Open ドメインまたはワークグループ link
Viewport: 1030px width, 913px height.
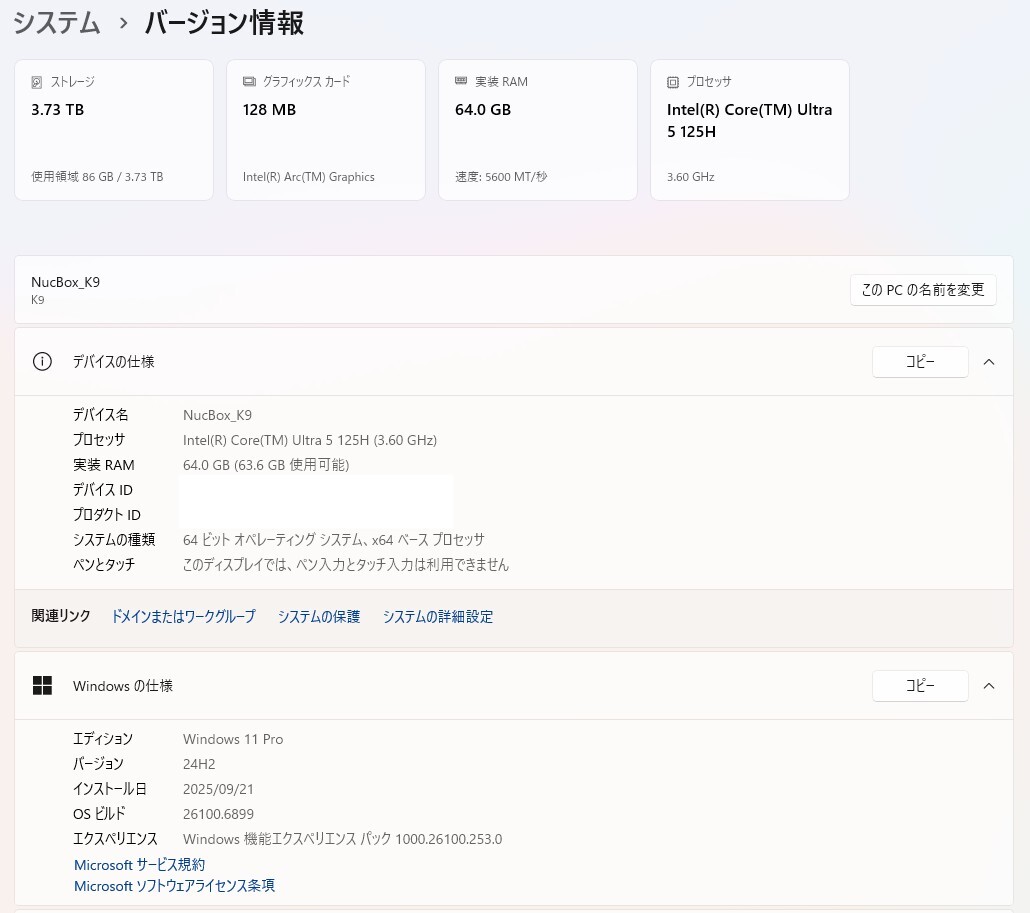[183, 616]
